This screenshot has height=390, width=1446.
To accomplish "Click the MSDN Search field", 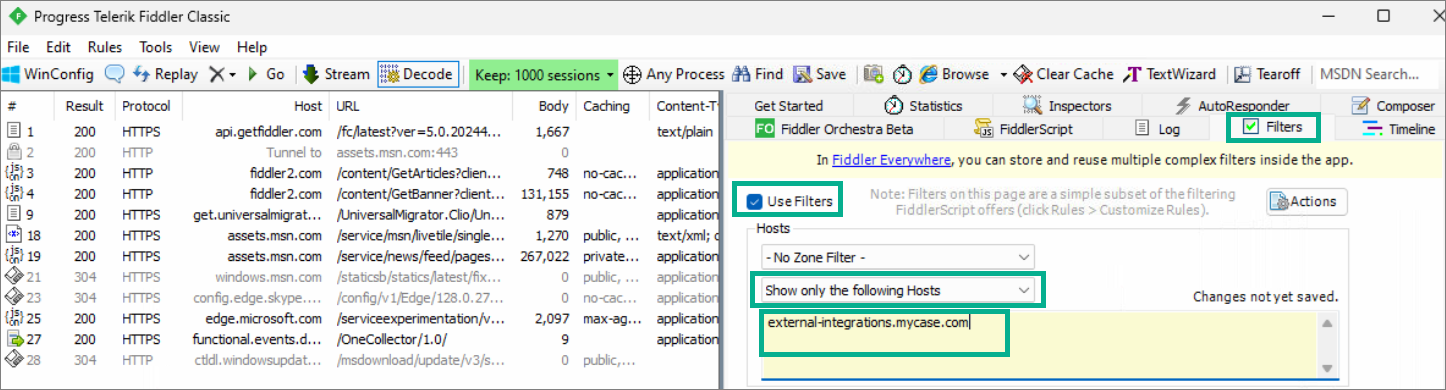I will tap(1378, 74).
